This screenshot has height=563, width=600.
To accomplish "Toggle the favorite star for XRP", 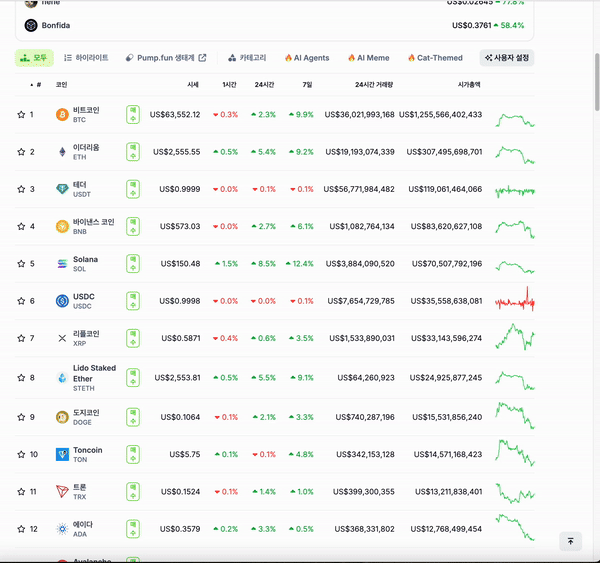I will (21, 339).
